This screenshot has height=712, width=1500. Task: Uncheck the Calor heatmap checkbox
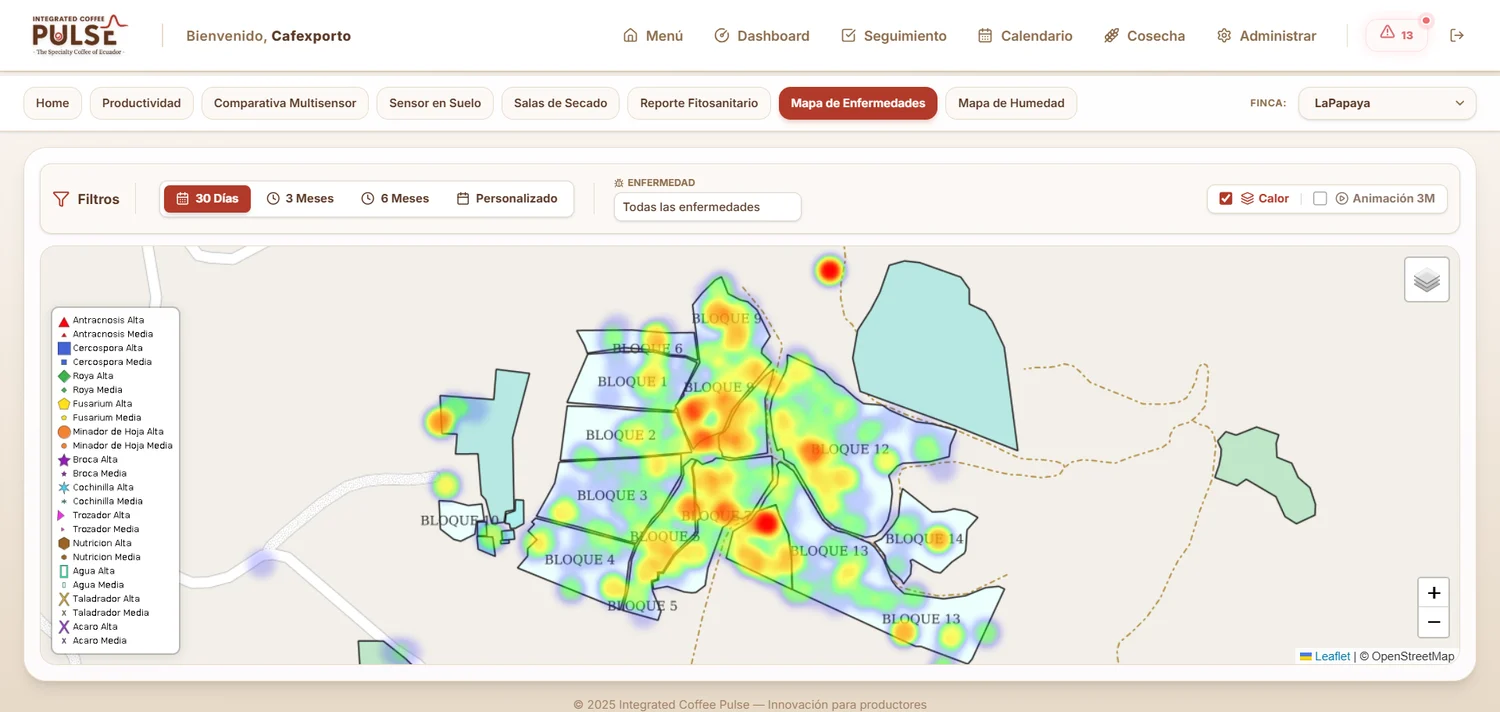[x=1226, y=199]
